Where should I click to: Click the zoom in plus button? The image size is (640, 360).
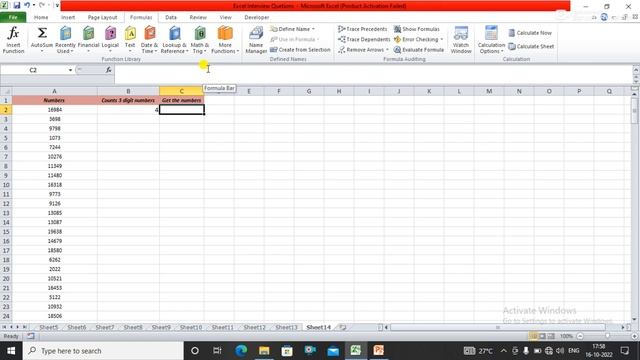(x=634, y=336)
